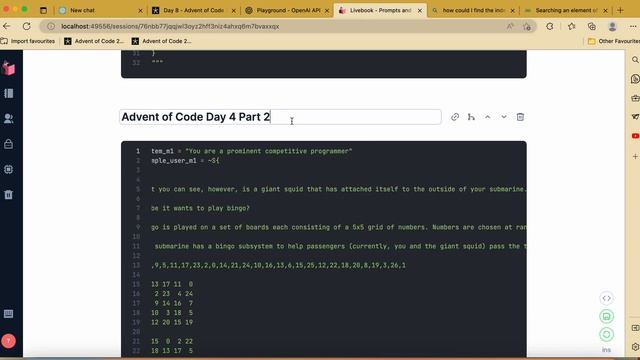Viewport: 640px width, 360px height.
Task: Open runtime settings chip icon
Action: click(9, 169)
